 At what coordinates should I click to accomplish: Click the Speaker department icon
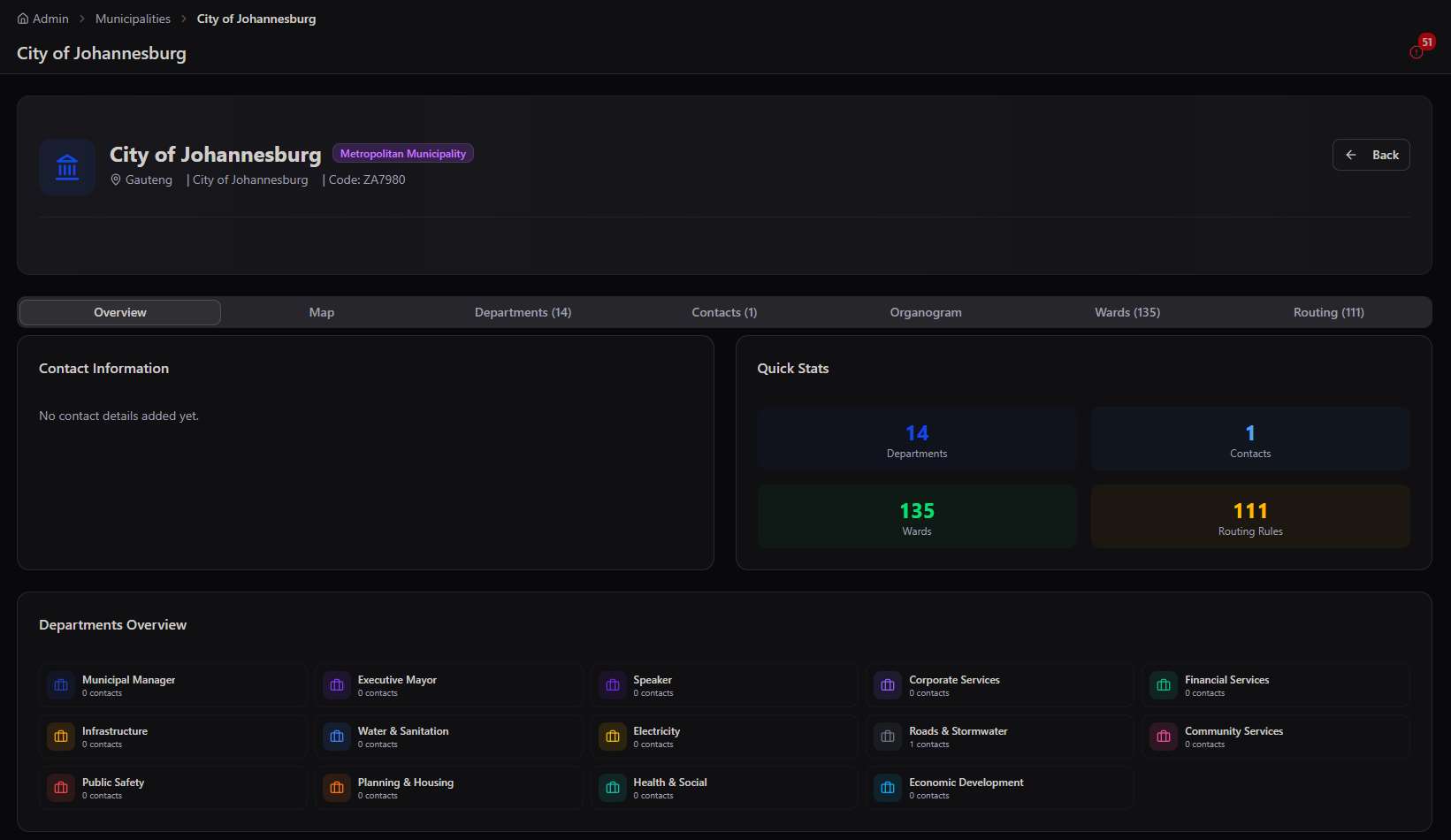(x=613, y=685)
